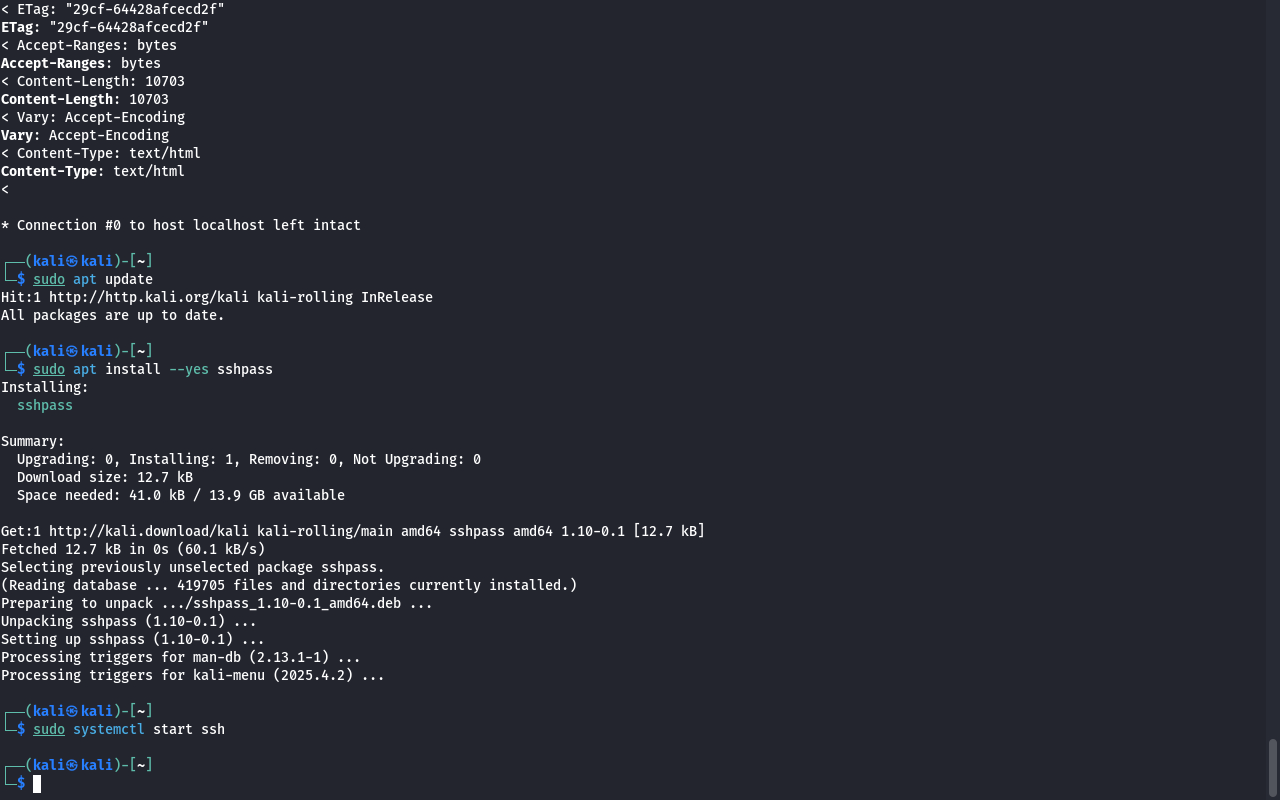The image size is (1280, 800).
Task: Click the bold 'Content-Length' header text
Action: pyautogui.click(x=57, y=99)
